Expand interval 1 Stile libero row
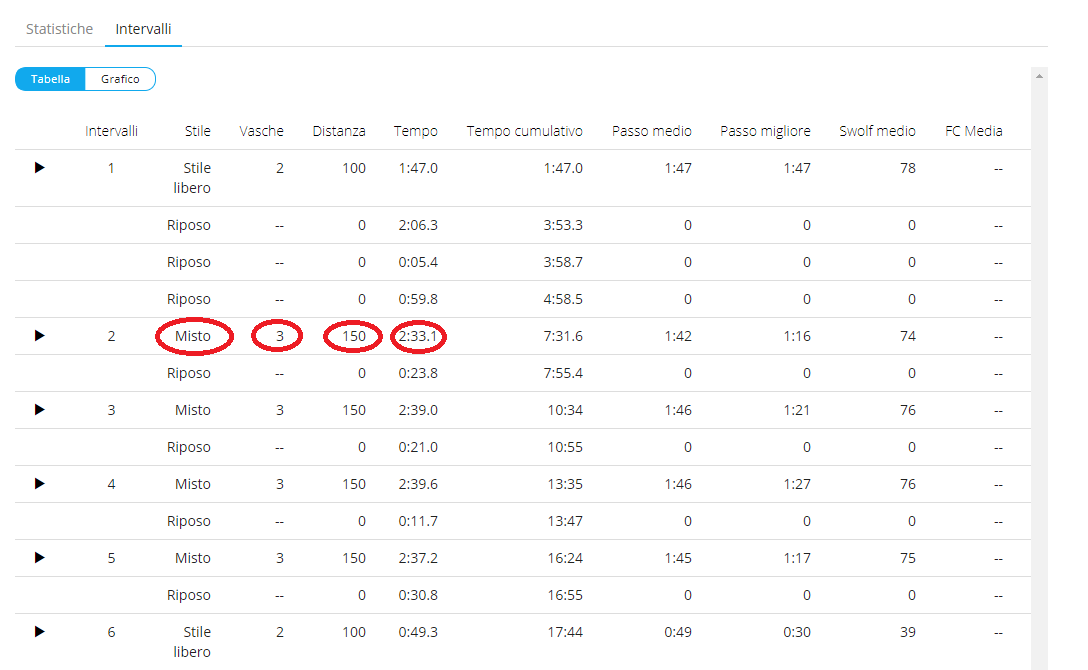The width and height of the screenshot is (1088, 670). pos(40,168)
